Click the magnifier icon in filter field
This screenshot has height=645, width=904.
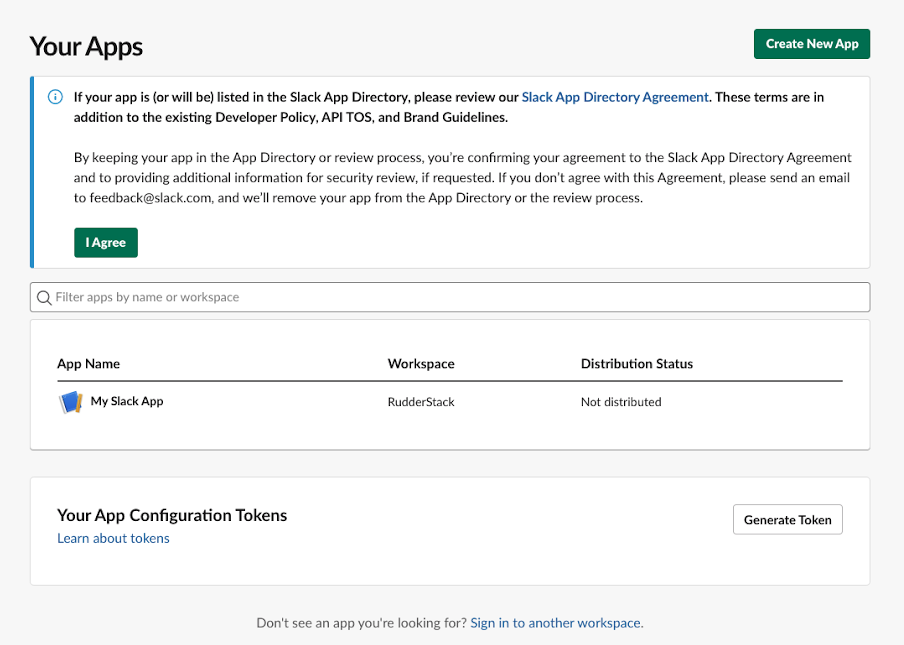coord(44,297)
